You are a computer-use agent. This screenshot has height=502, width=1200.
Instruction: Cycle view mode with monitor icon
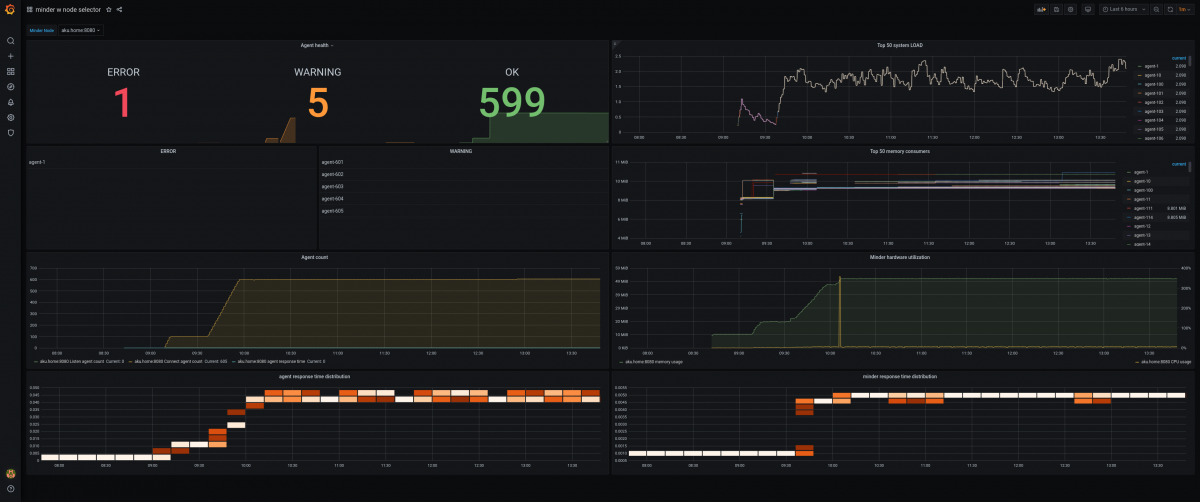[x=1087, y=9]
